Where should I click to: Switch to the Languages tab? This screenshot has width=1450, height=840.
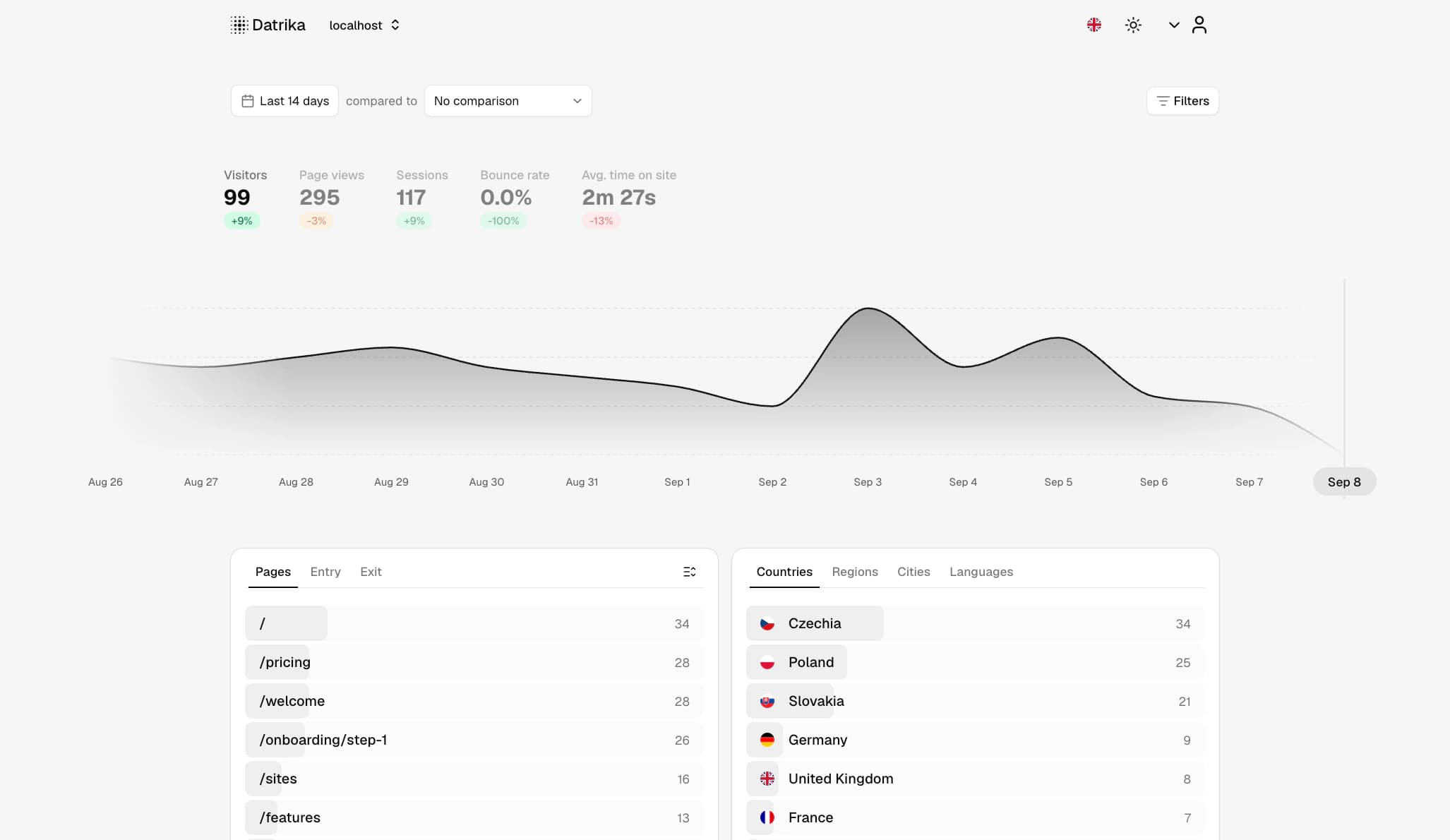tap(981, 572)
